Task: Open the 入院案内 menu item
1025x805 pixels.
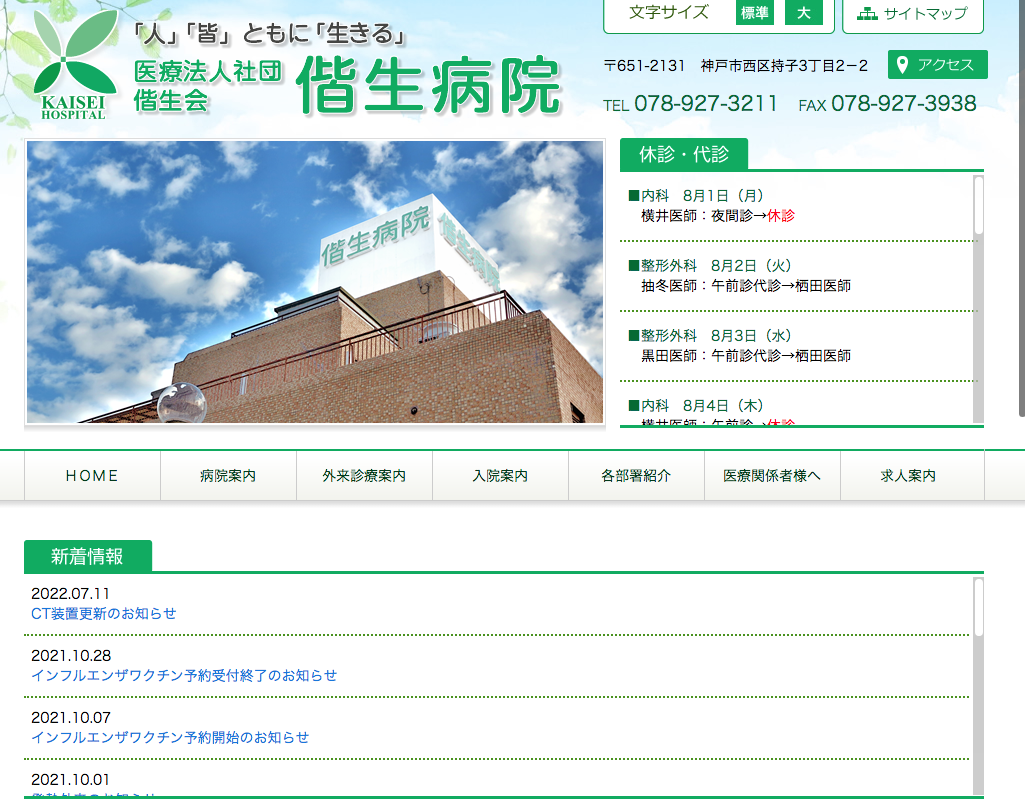Action: point(500,475)
